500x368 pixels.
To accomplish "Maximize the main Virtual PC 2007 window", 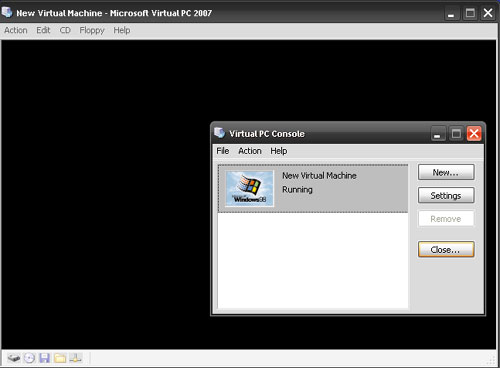I will click(x=470, y=13).
